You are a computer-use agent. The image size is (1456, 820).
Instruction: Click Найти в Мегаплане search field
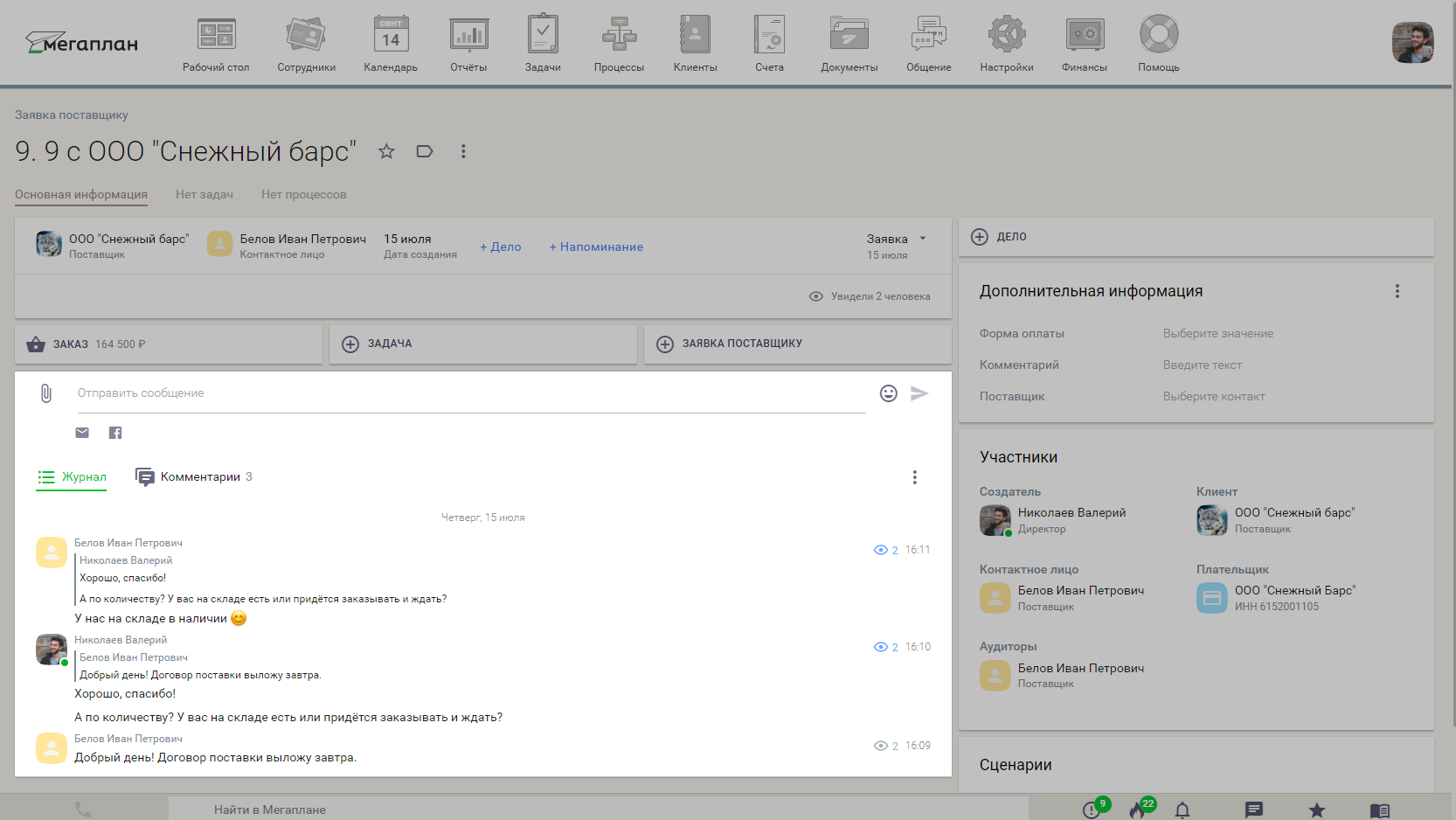coord(599,810)
